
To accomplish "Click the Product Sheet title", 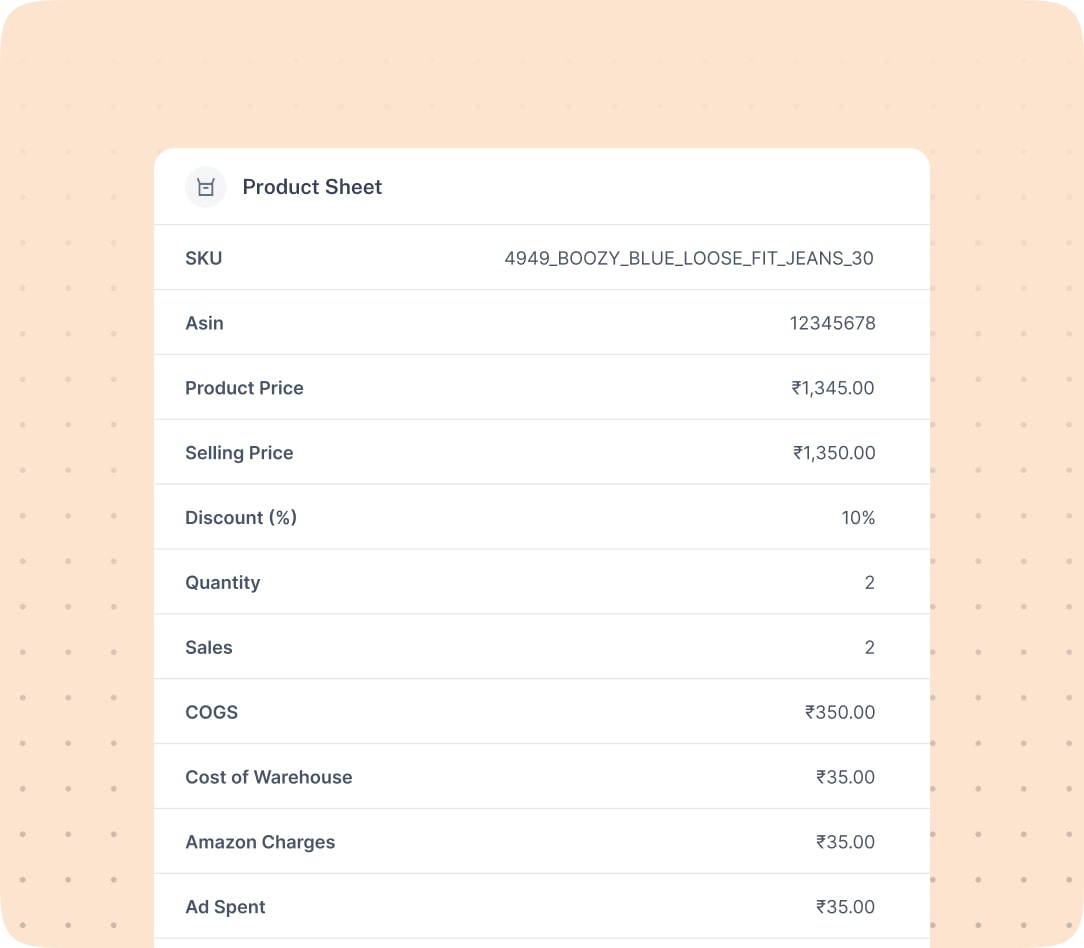I will click(x=312, y=188).
